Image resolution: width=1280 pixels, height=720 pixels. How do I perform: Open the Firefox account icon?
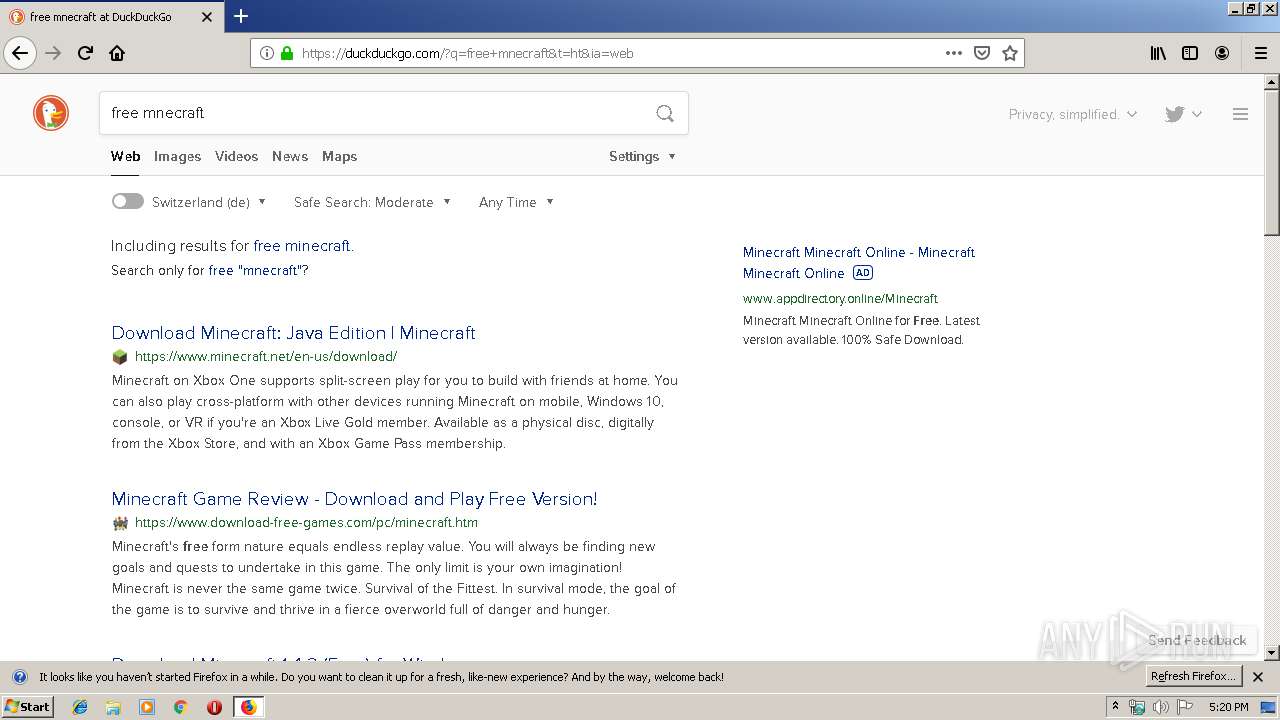click(x=1222, y=53)
